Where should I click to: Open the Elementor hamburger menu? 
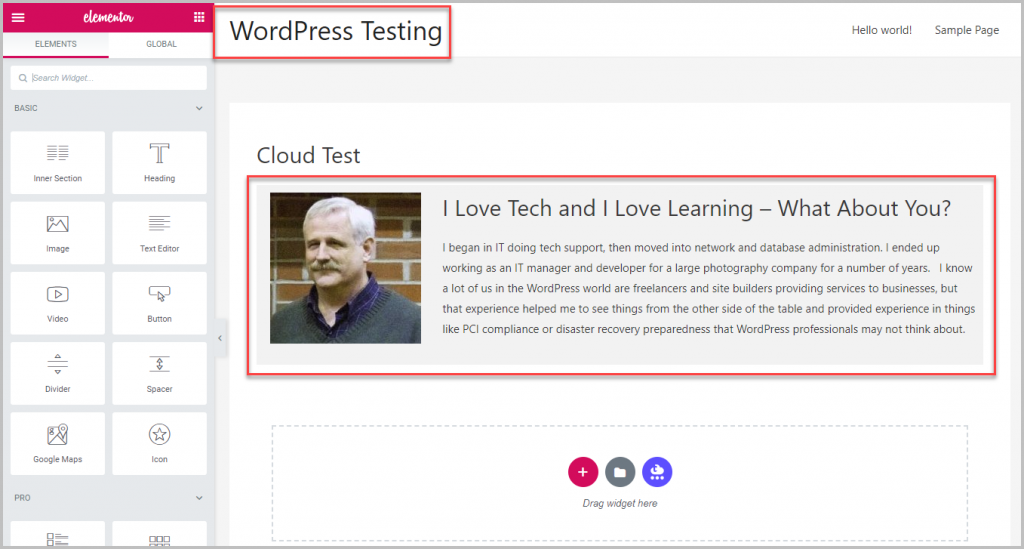pos(18,18)
